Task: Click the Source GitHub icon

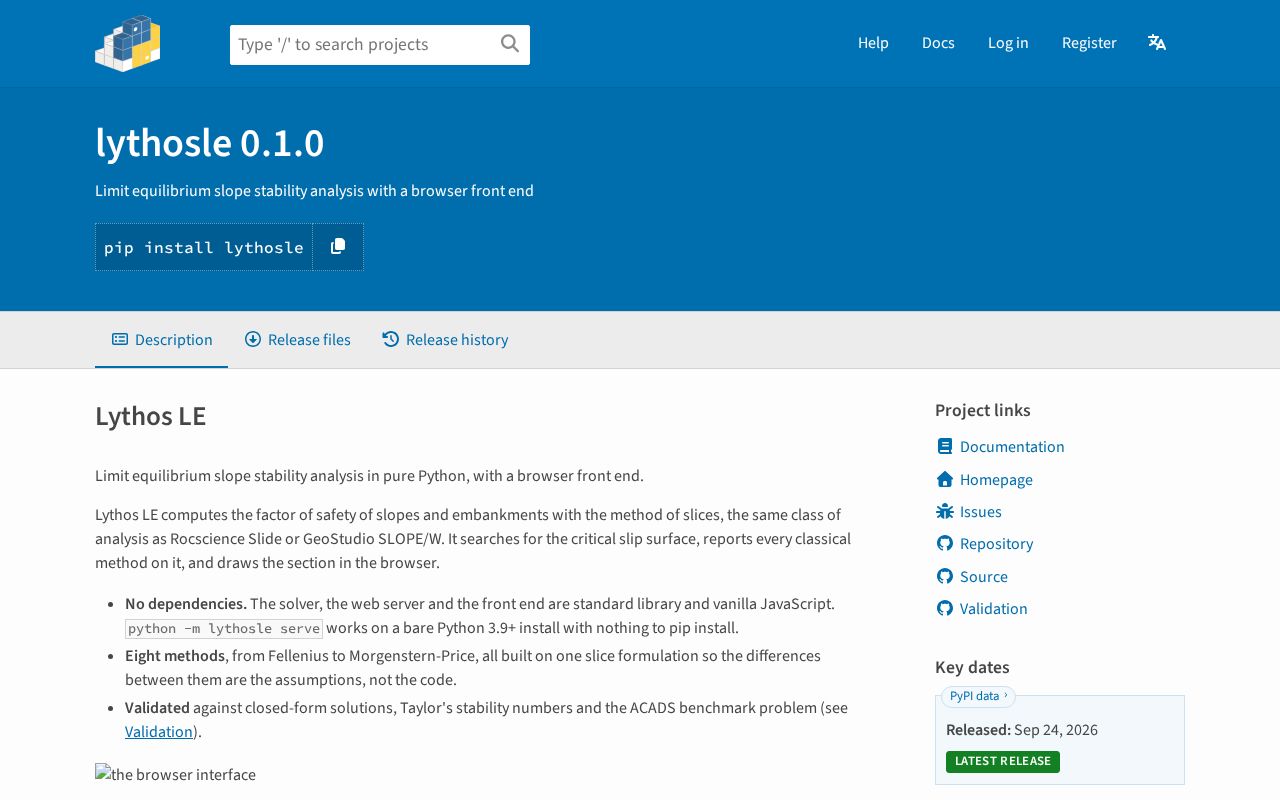Action: pyautogui.click(x=945, y=576)
